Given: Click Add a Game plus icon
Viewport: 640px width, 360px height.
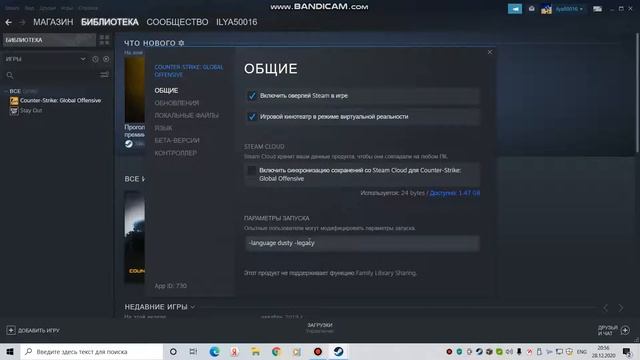Looking at the screenshot, I should coord(11,330).
